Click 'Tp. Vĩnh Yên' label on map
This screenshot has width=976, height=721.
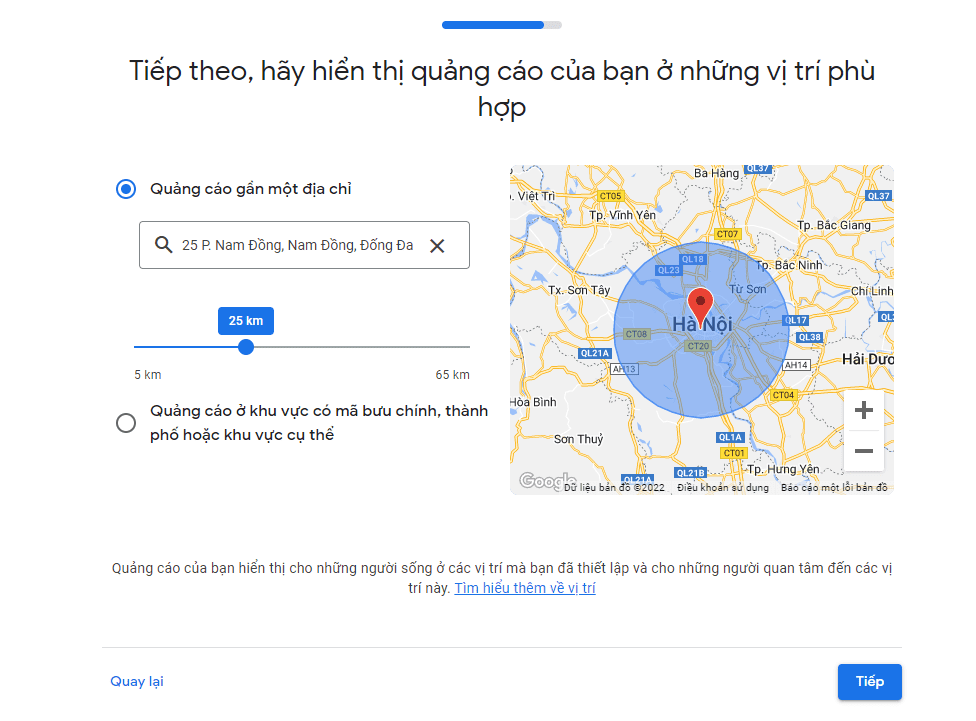[x=622, y=215]
